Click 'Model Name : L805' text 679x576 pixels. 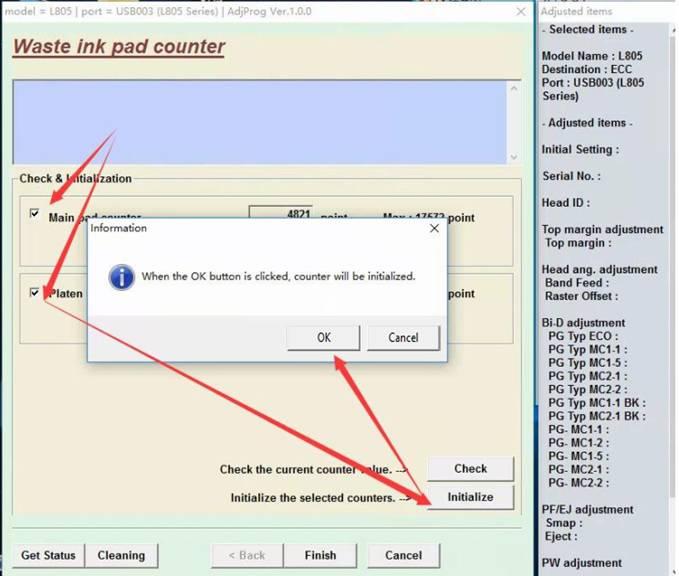pos(592,56)
